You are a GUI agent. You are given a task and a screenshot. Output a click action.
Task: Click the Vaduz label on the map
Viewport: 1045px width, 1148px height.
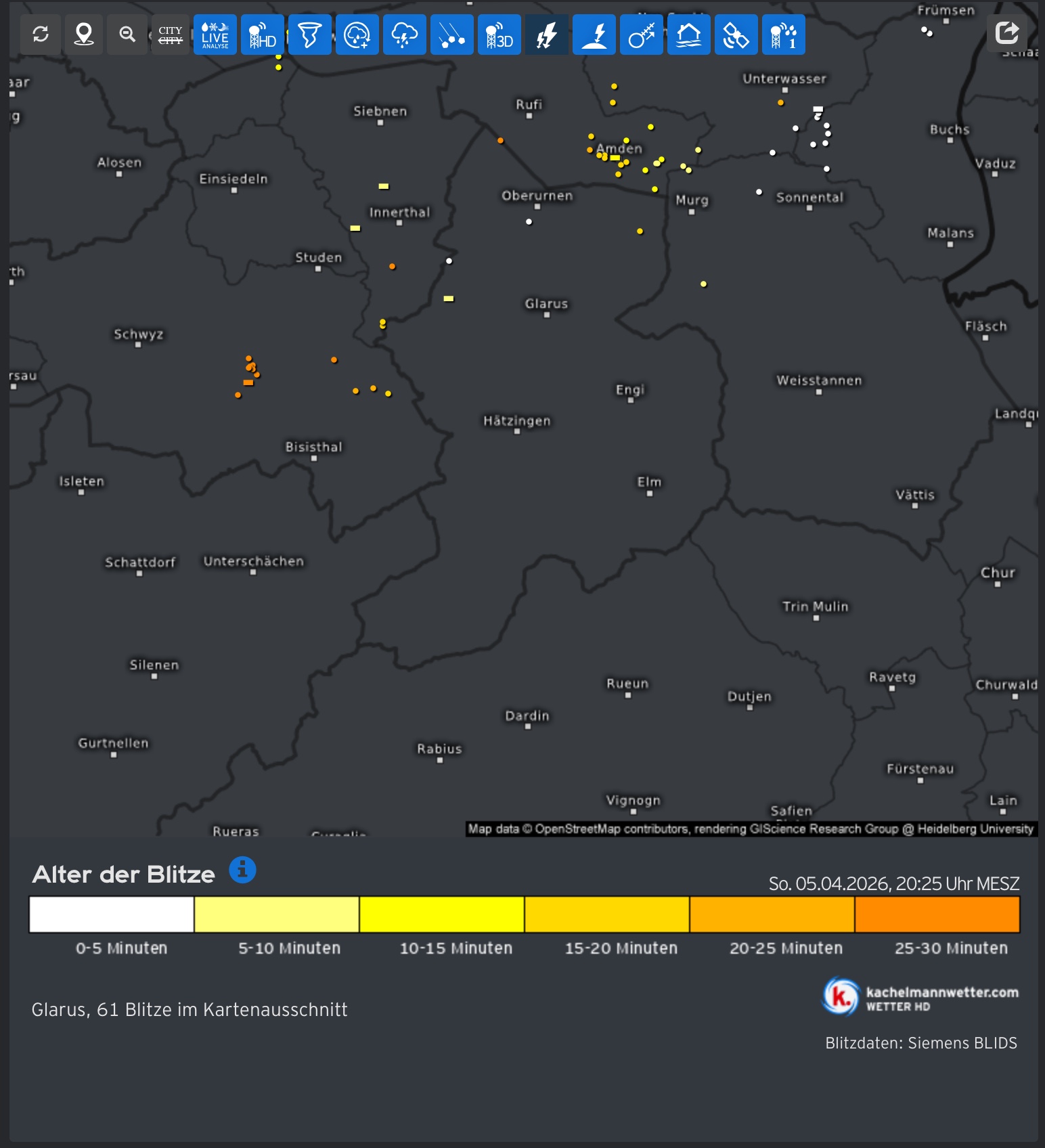(995, 164)
